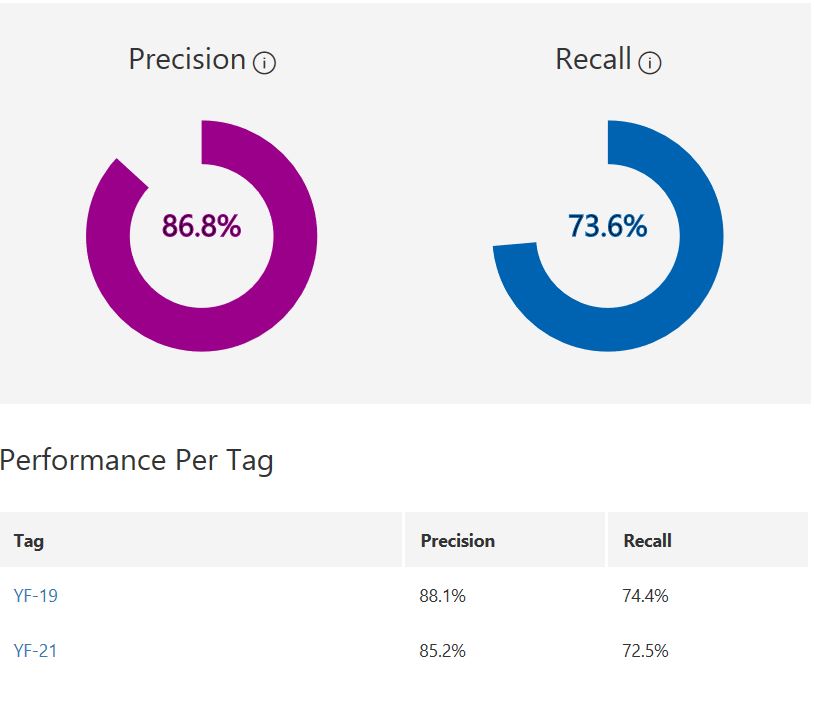Select the 86.8% value inside Precision chart
This screenshot has height=704, width=814.
click(202, 227)
